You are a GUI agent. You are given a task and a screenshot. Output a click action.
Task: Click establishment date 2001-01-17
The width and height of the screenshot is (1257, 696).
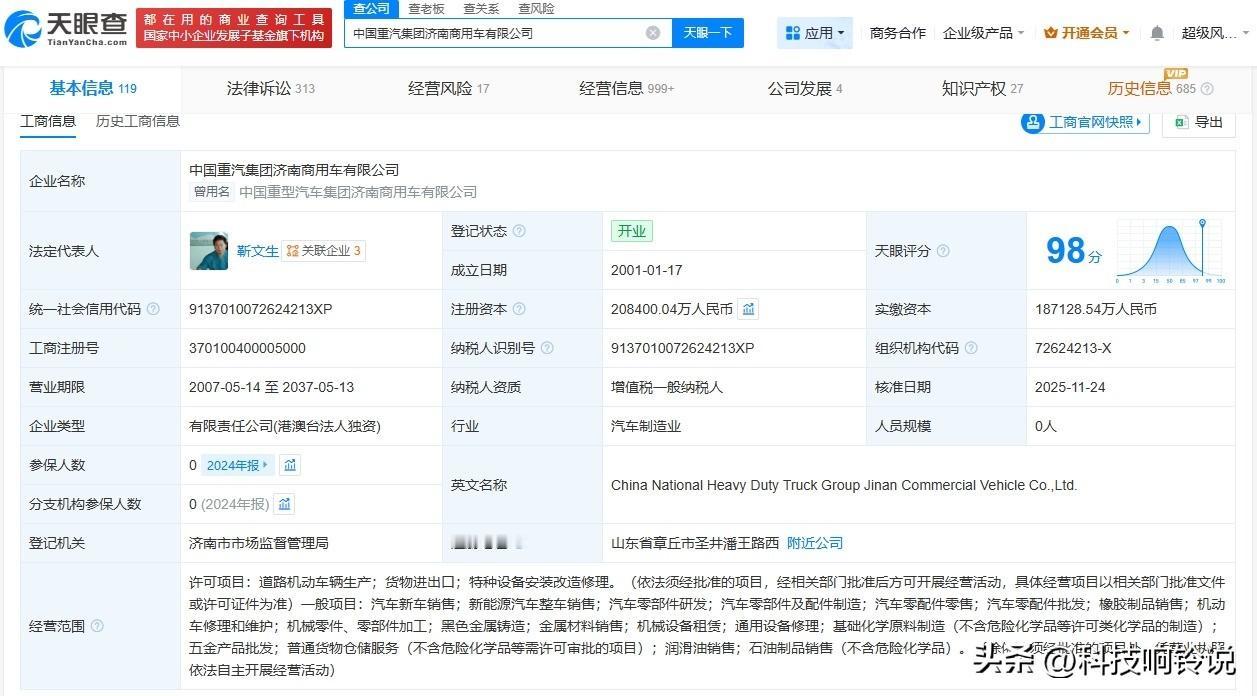tap(645, 270)
